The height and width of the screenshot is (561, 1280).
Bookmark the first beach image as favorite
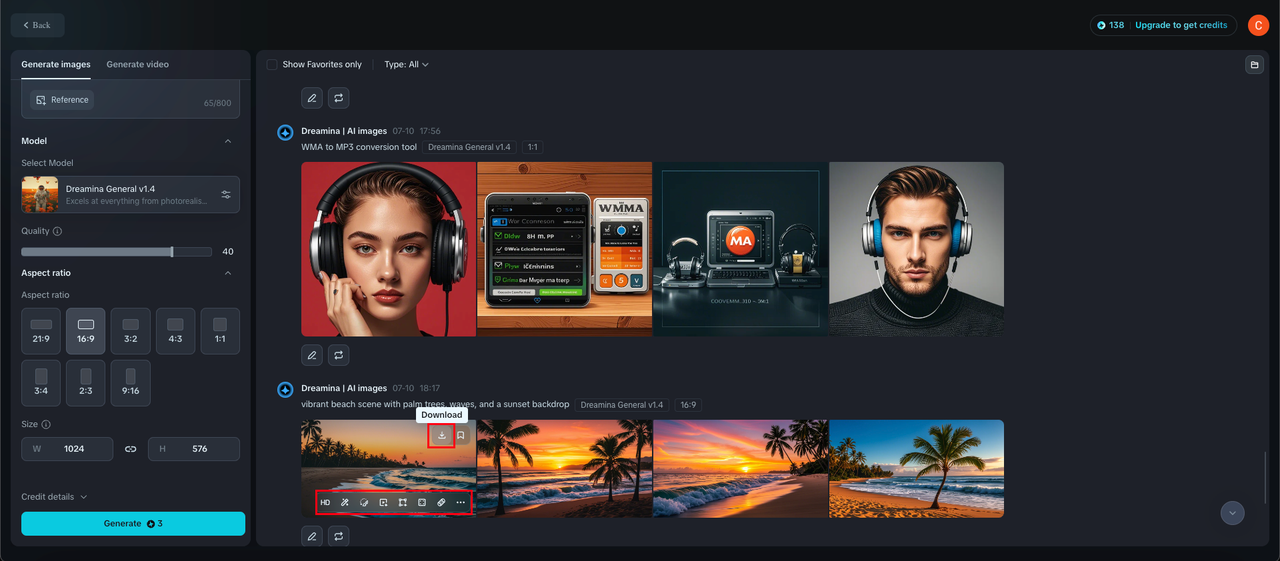coord(461,435)
